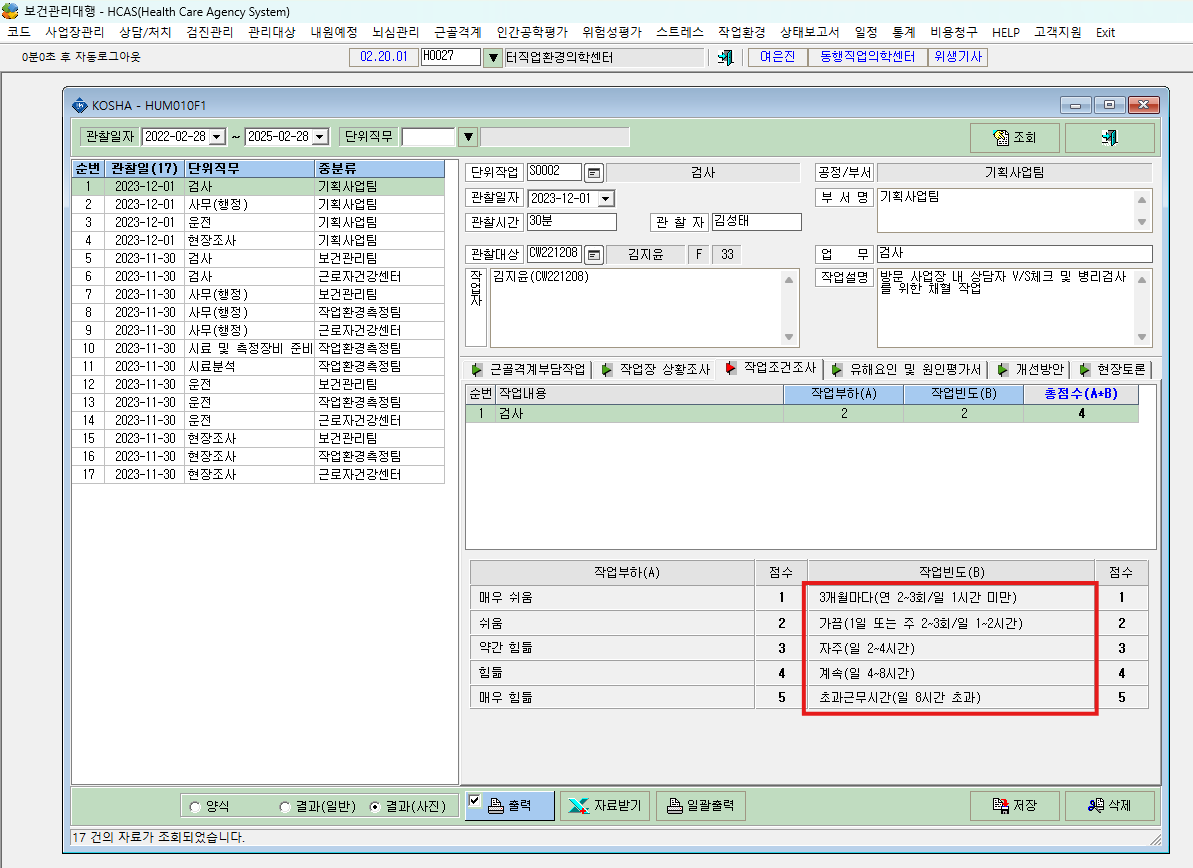Viewport: 1193px width, 868px height.
Task: Click the 삭제 delete button
Action: (x=1109, y=806)
